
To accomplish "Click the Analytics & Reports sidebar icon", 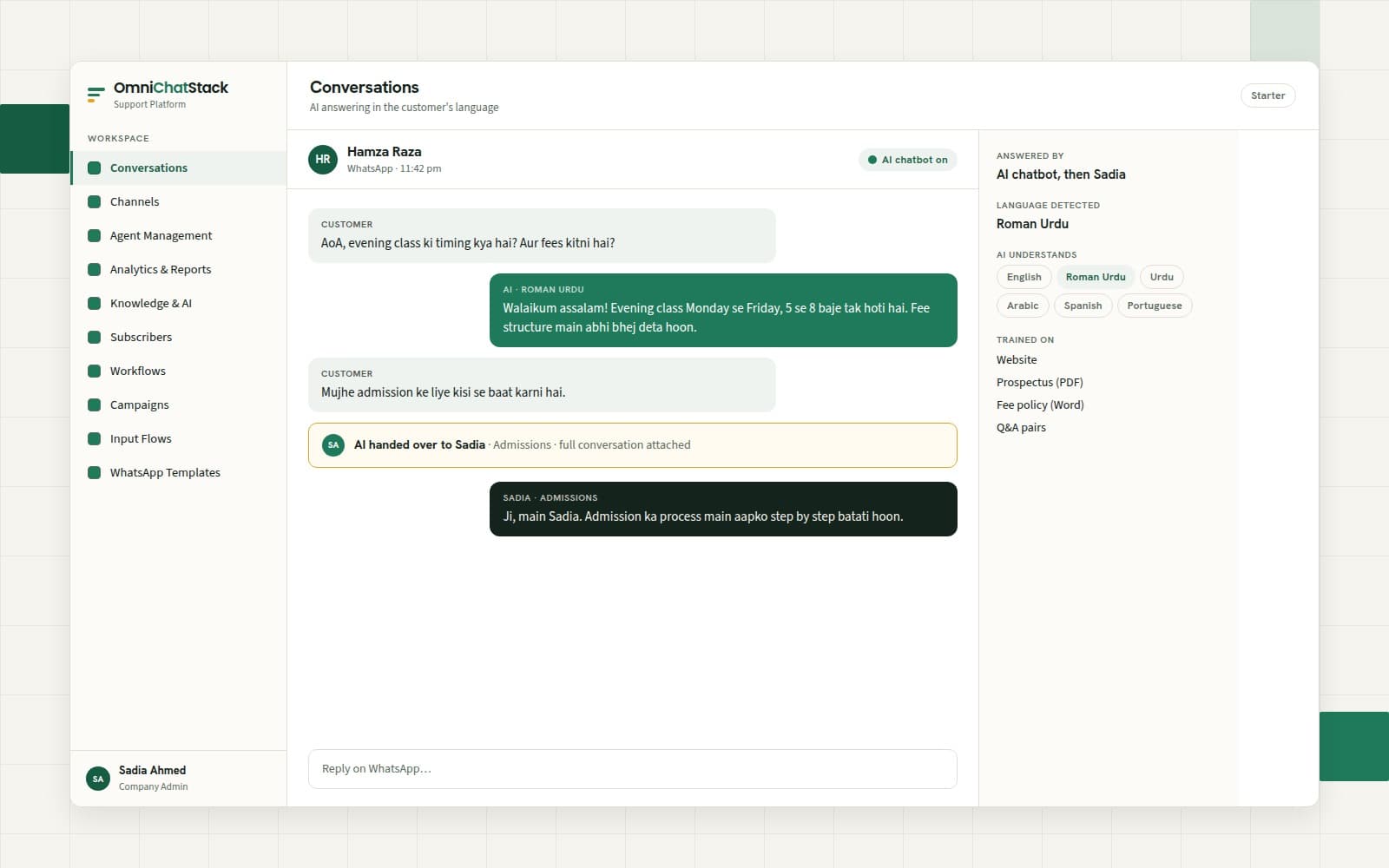I will [95, 270].
